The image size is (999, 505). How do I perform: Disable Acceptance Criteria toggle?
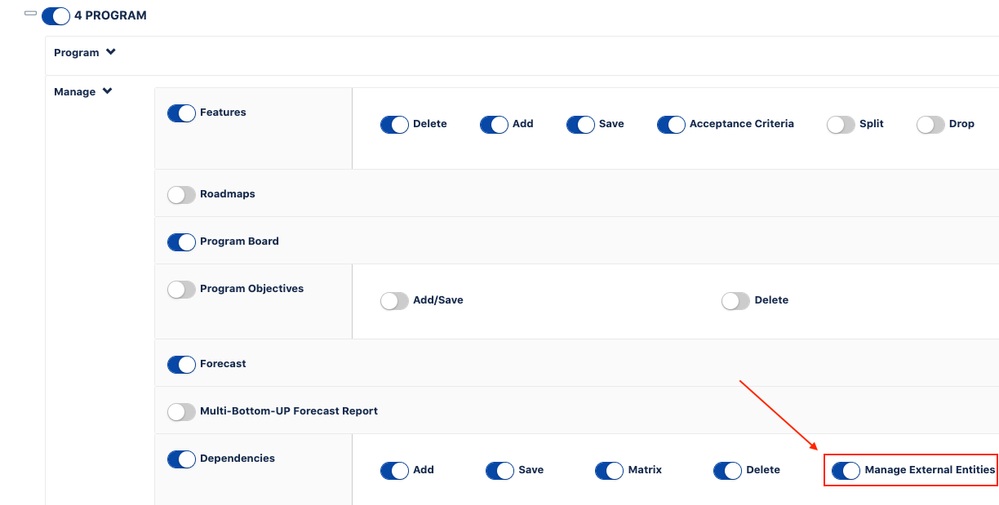click(671, 125)
